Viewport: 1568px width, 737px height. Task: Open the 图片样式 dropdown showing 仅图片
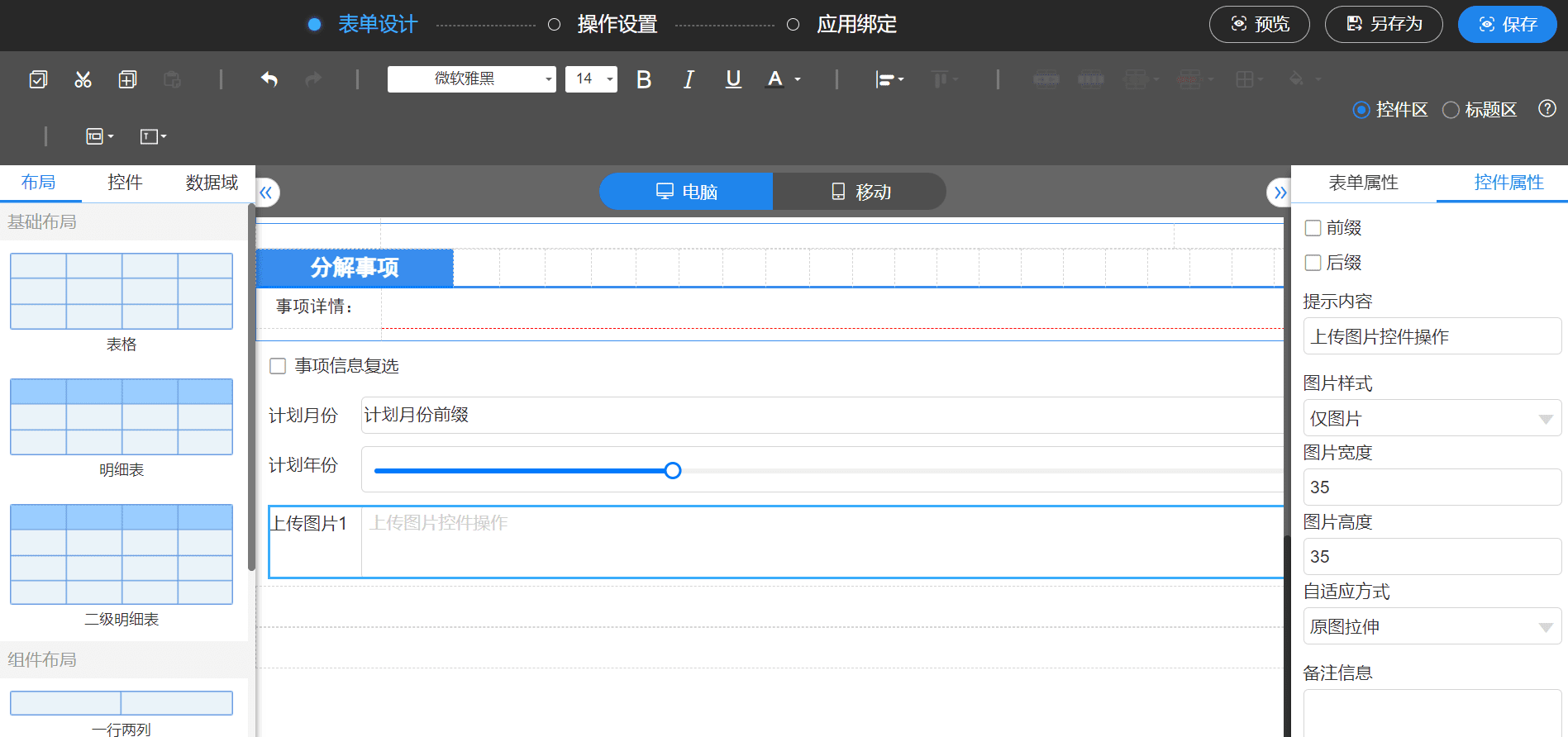click(x=1432, y=419)
